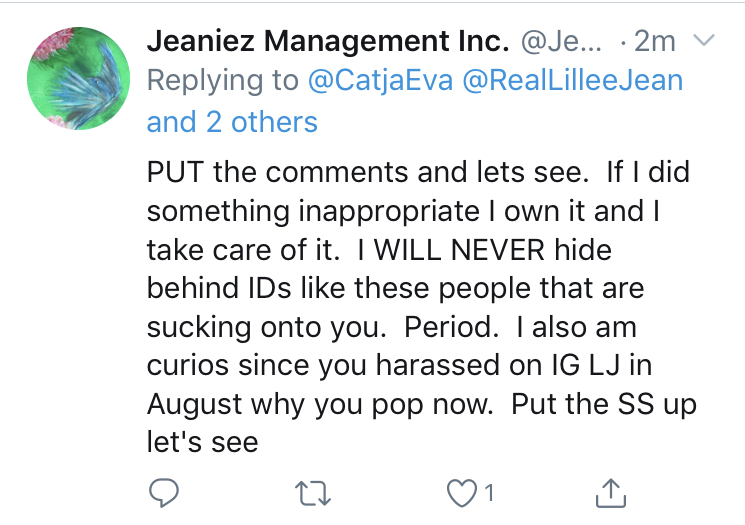Screen dimensions: 745x525
Task: Click the 'August why you pop now' line
Action: pos(320,405)
